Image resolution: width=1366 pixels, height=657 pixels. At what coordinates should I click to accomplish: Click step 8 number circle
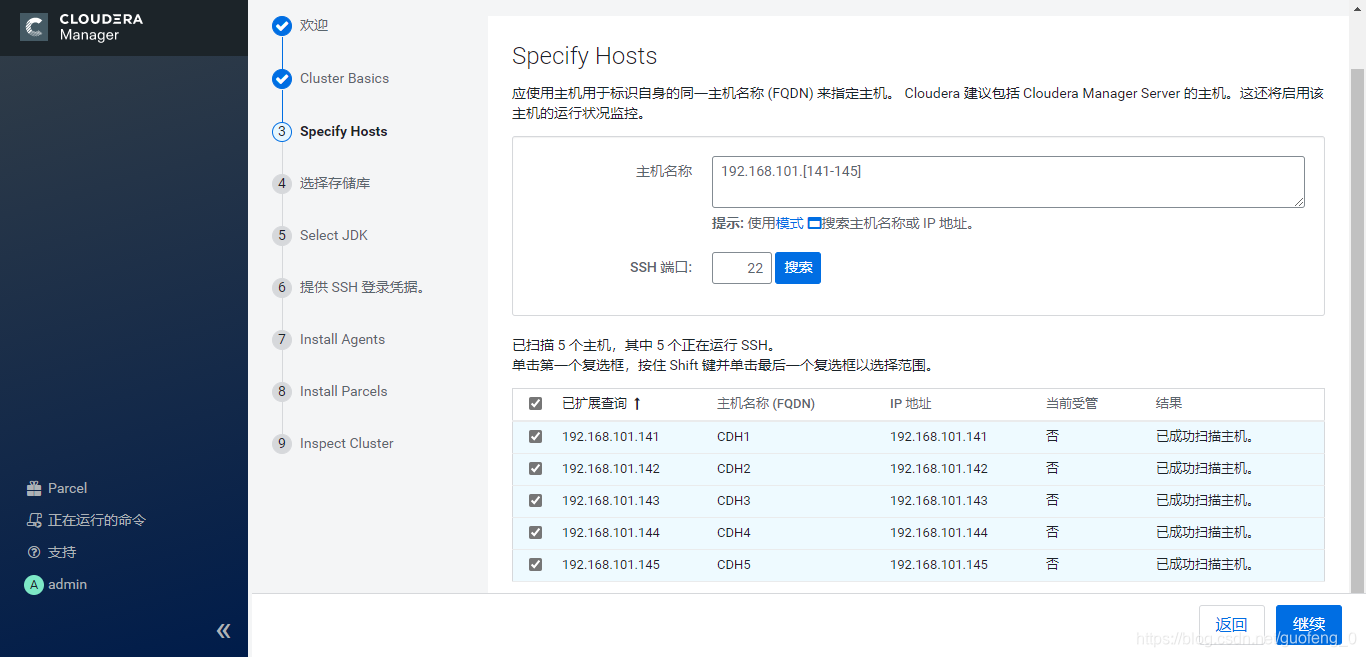coord(282,391)
